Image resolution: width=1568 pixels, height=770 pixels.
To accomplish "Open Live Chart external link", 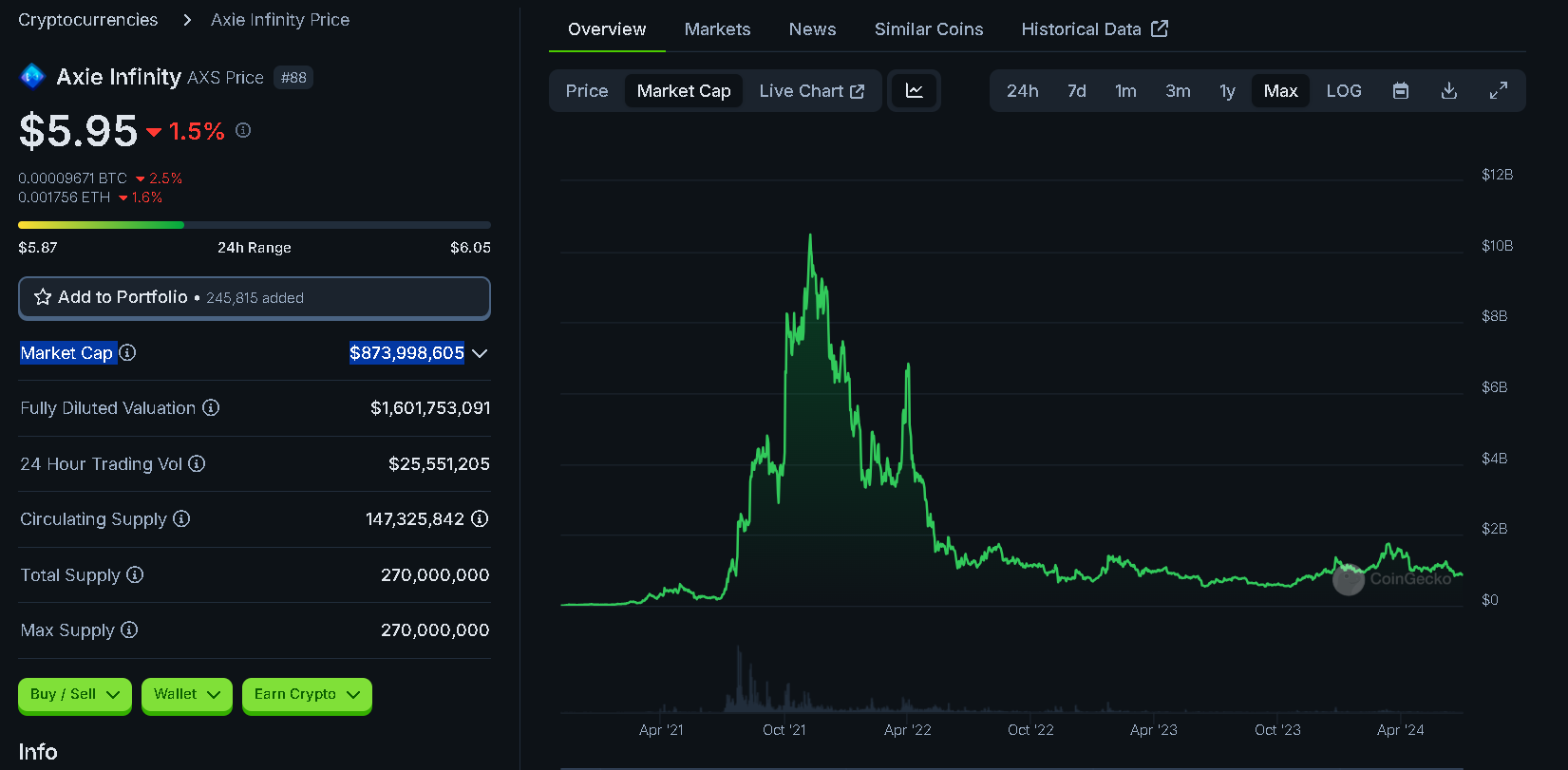I will tap(811, 91).
